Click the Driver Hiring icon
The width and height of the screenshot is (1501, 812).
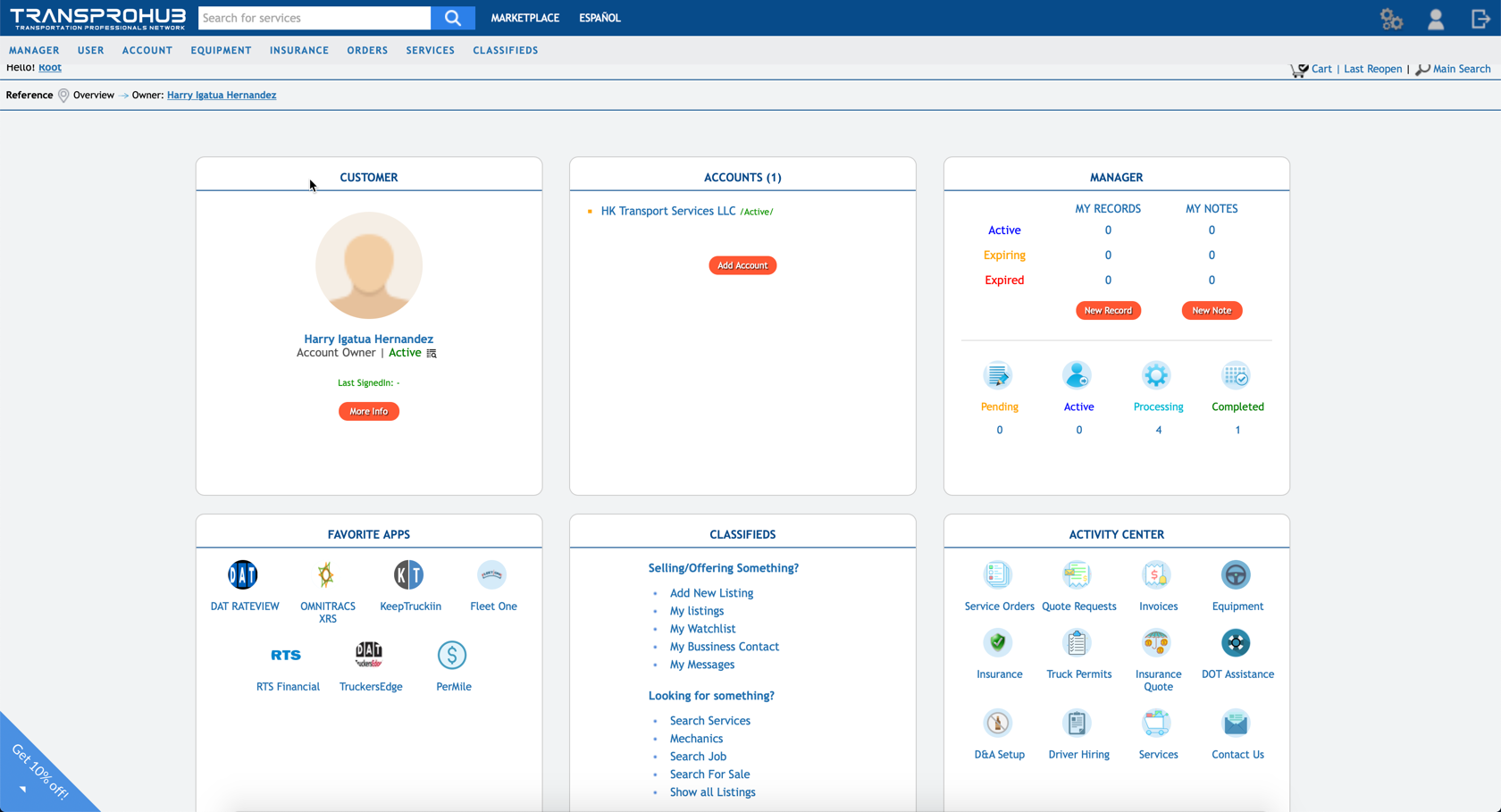click(1077, 724)
